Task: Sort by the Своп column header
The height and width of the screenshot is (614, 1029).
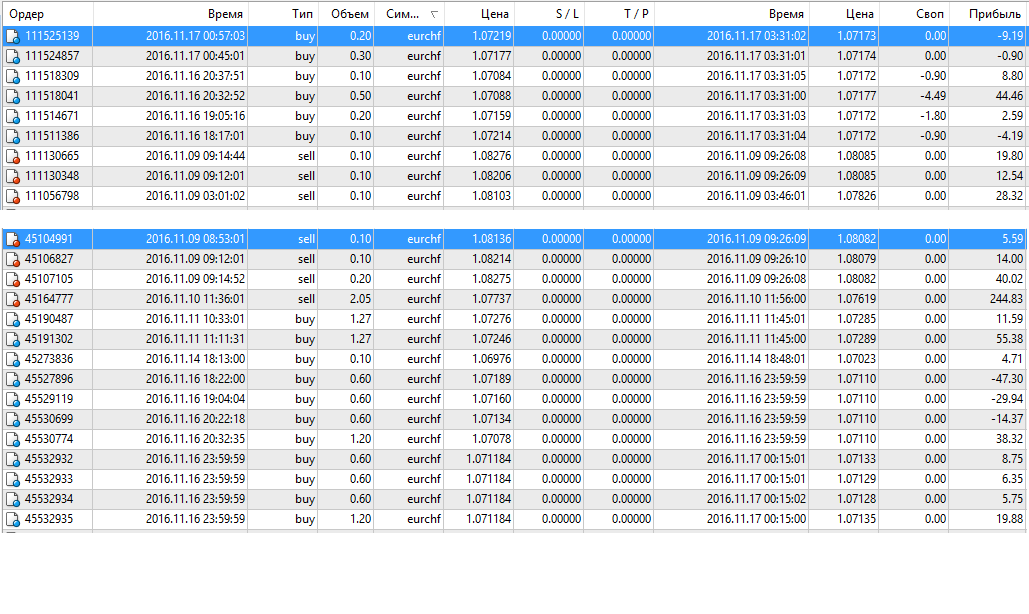Action: [x=914, y=14]
